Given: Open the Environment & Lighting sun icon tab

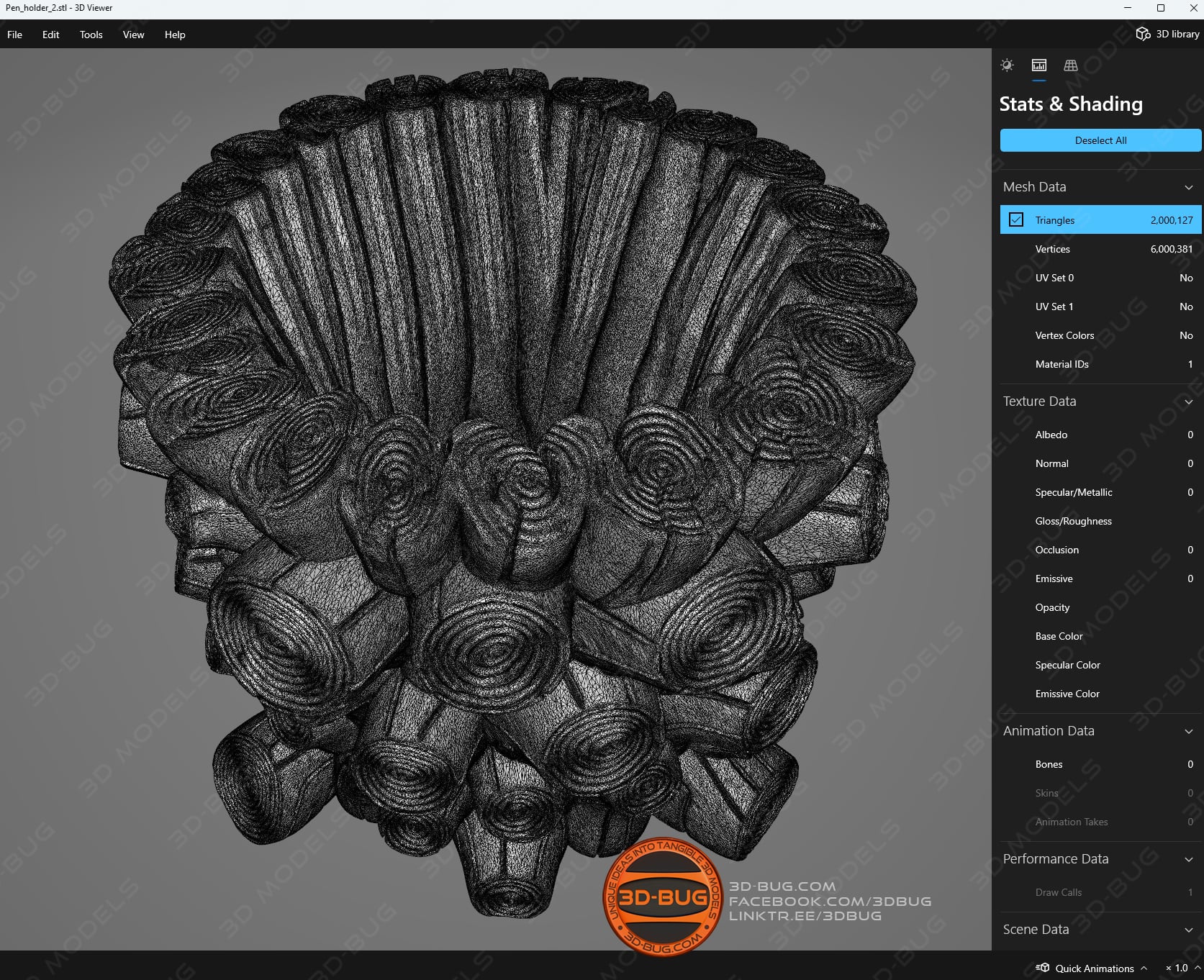Looking at the screenshot, I should [x=1007, y=65].
